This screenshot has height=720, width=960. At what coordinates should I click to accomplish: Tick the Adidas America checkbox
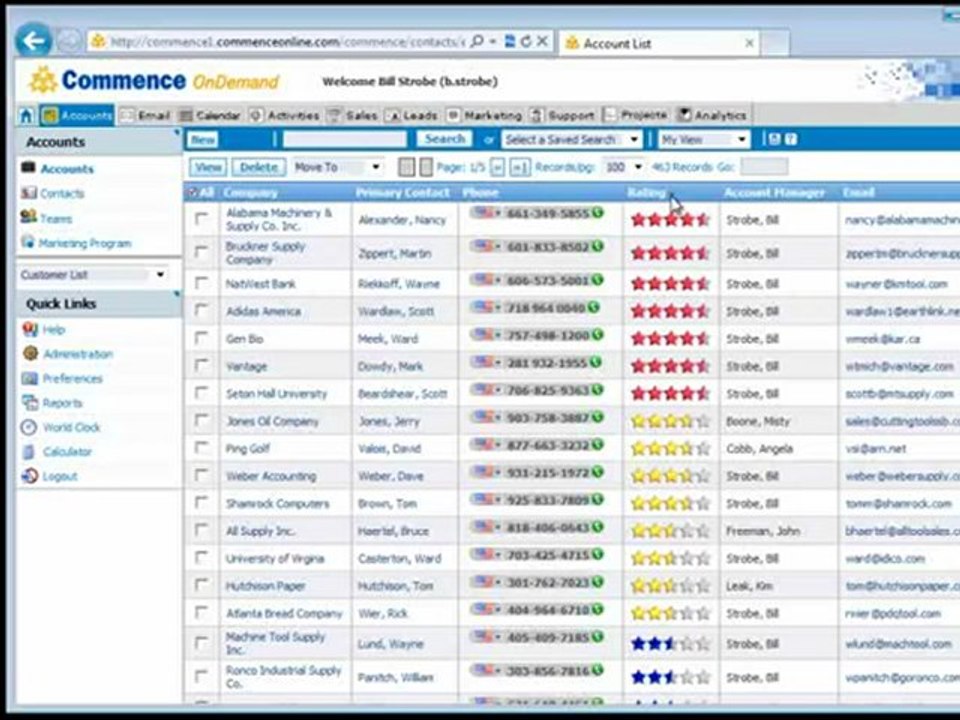[201, 310]
